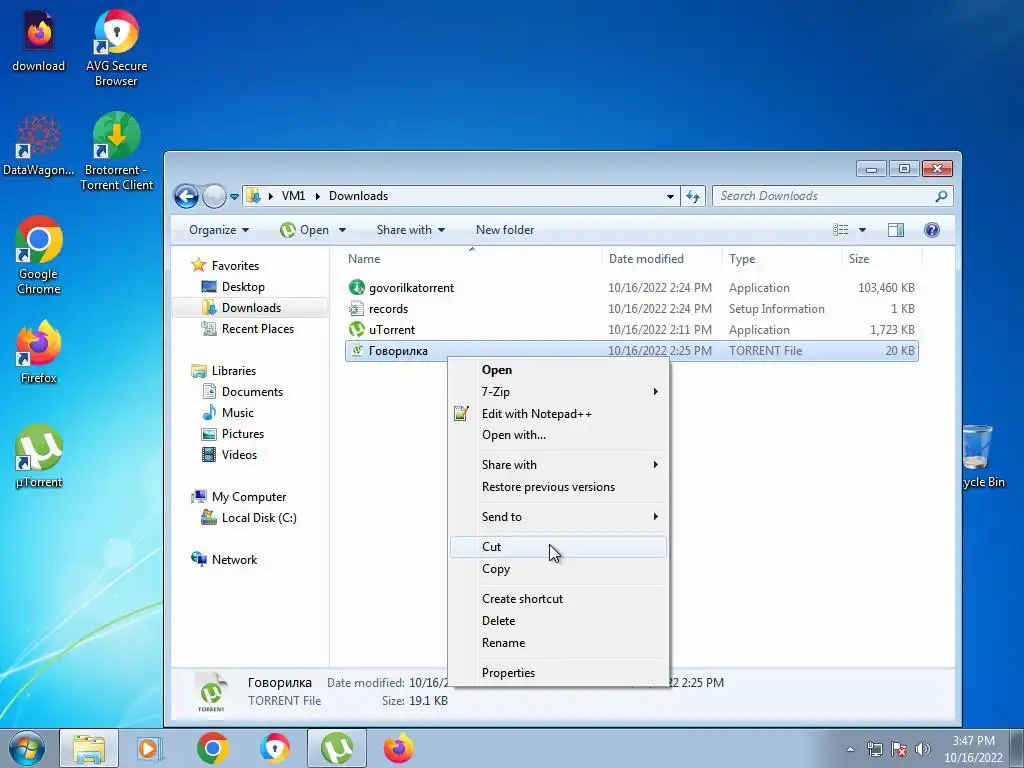Open the download desktop icon

39,40
